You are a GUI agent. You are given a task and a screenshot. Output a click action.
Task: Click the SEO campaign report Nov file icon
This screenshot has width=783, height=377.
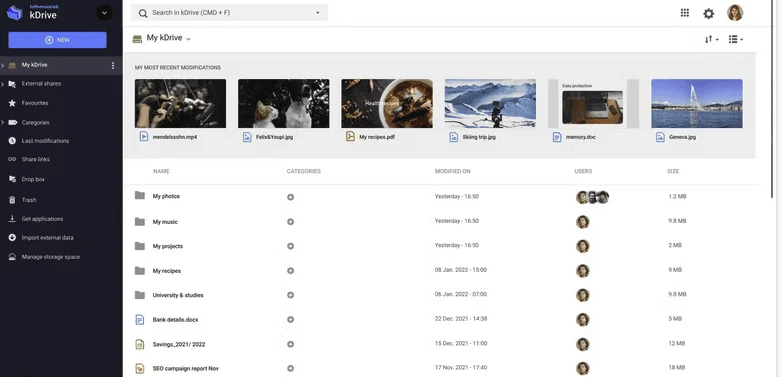point(140,369)
